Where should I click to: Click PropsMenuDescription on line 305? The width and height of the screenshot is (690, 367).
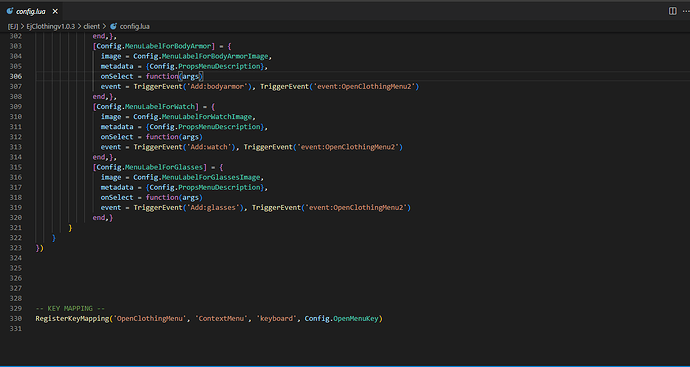pos(219,66)
